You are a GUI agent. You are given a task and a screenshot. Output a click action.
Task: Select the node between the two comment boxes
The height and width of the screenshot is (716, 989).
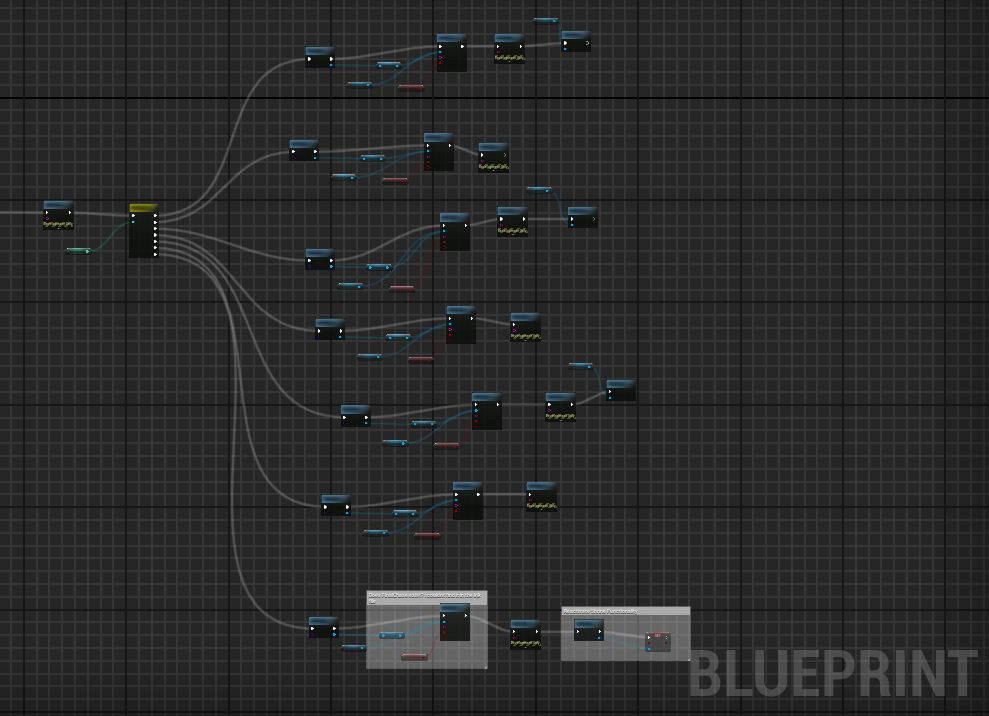pos(525,634)
